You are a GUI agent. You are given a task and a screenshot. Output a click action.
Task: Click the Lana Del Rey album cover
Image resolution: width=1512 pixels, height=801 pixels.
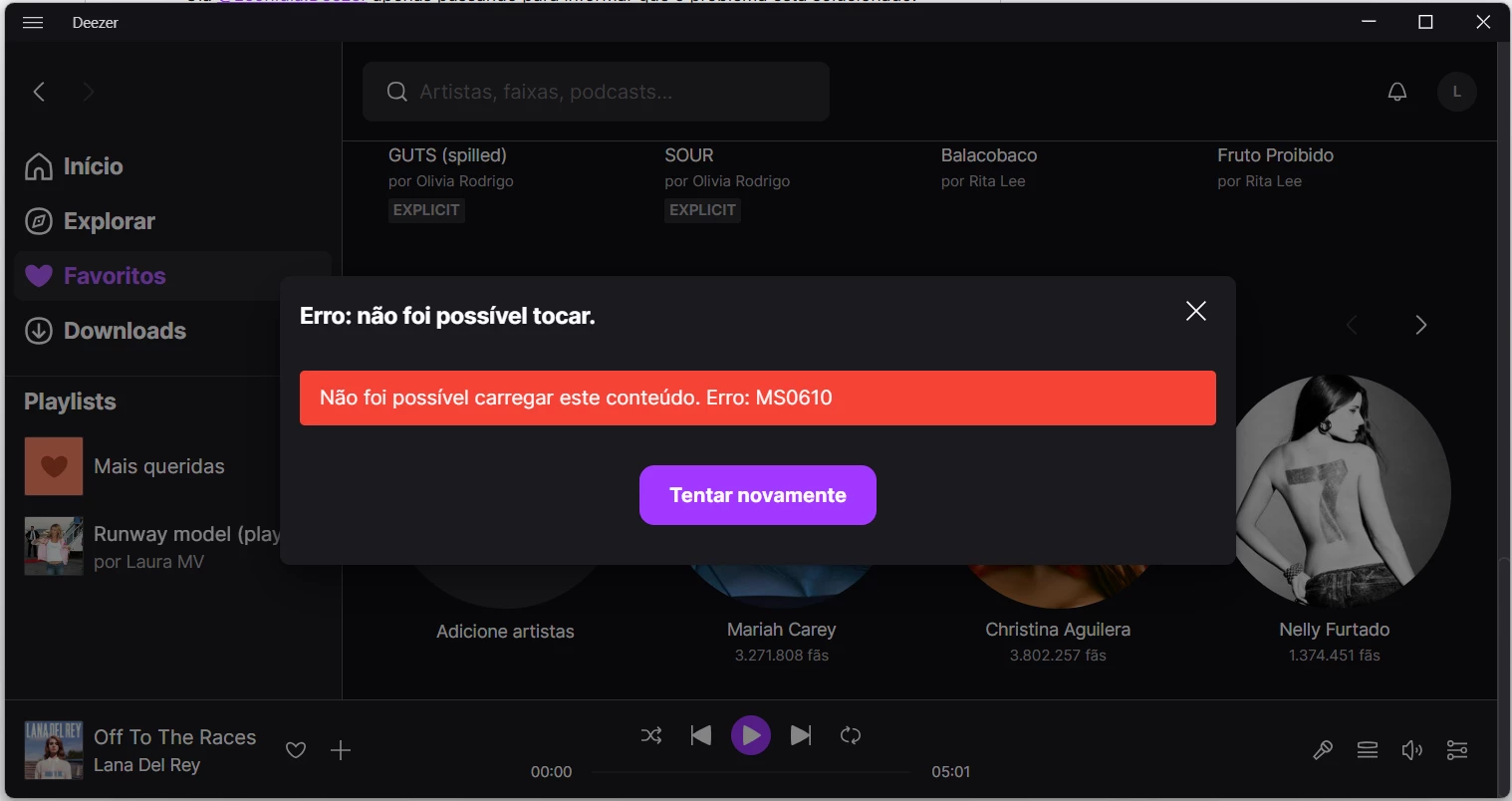(x=54, y=750)
